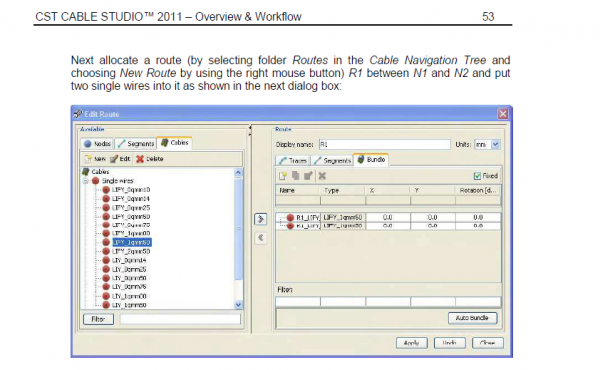
Task: Open the Units dropdown
Action: [x=495, y=144]
